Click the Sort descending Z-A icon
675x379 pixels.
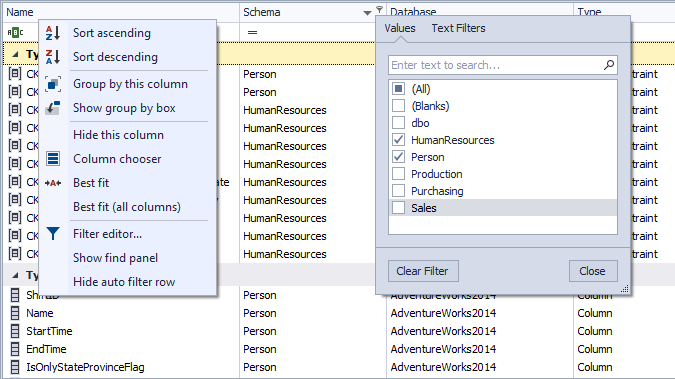[x=53, y=57]
